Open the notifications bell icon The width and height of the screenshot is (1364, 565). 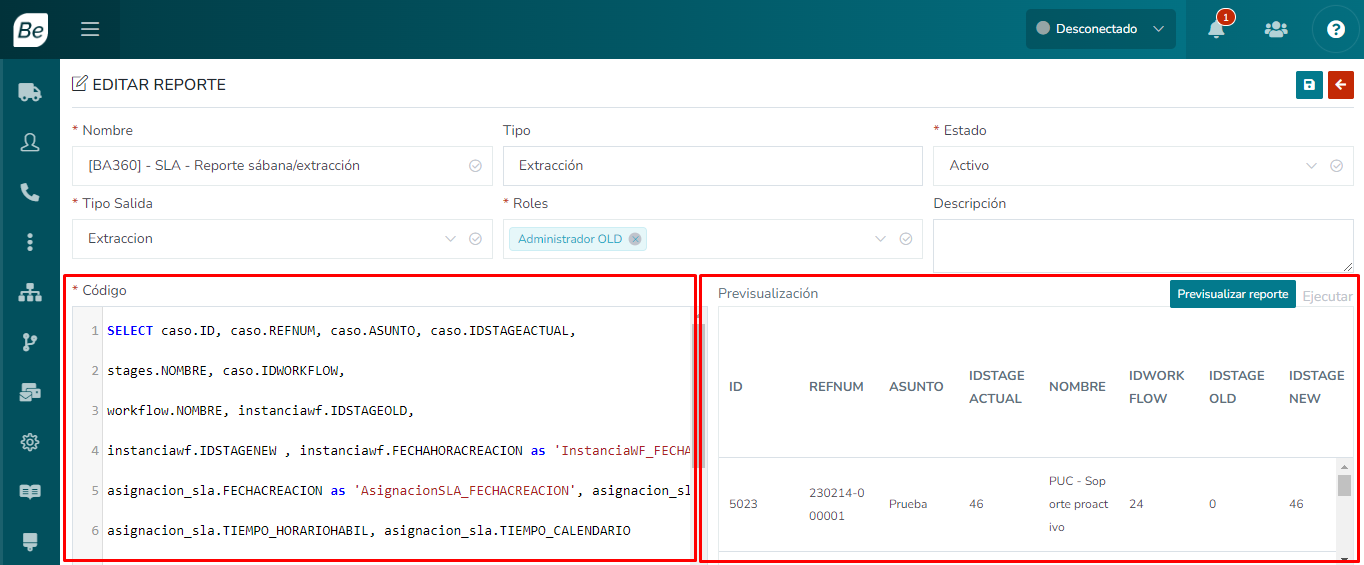pyautogui.click(x=1216, y=29)
